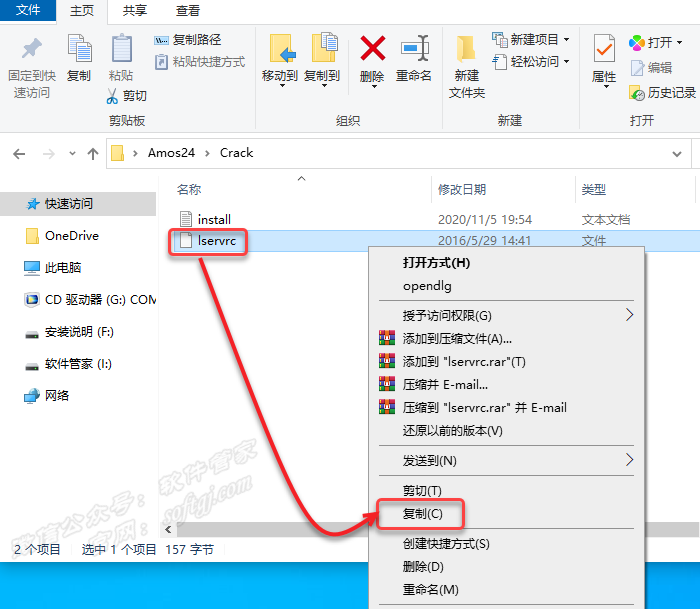Choose 添加到 "lservrc.rar"(T)
Viewport: 700px width, 609px height.
coord(507,362)
